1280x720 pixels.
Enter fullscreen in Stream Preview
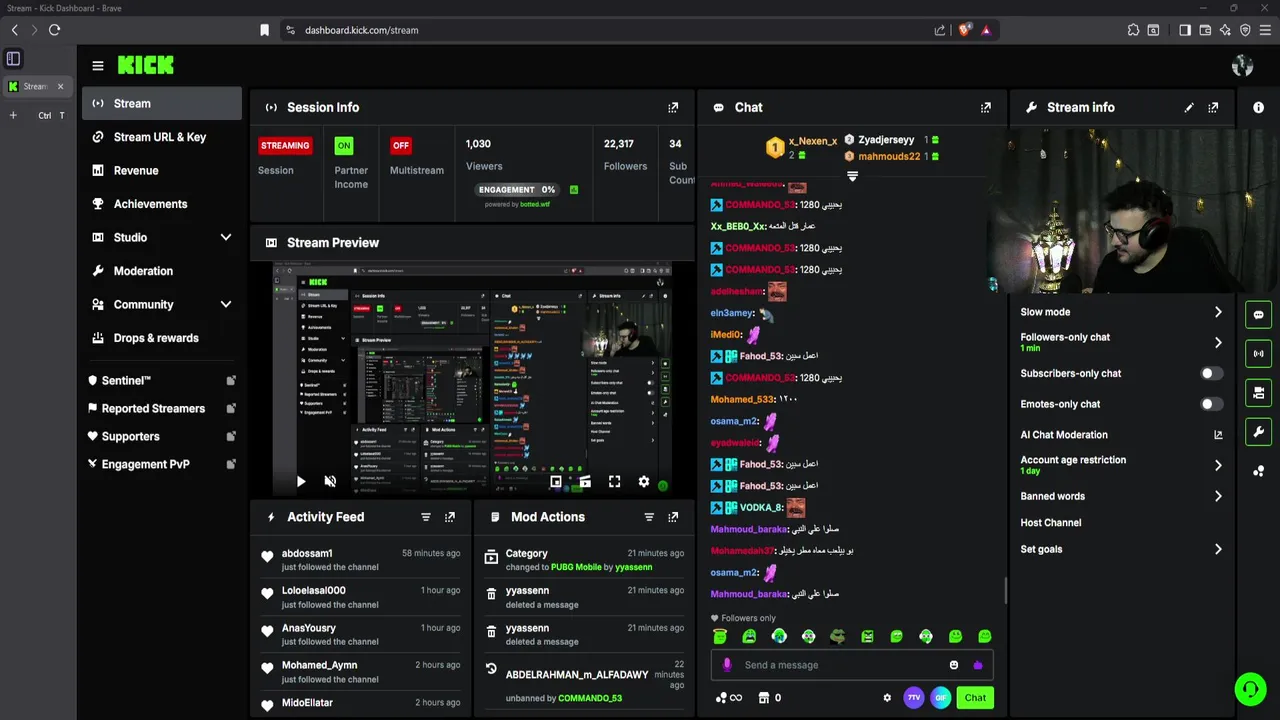[615, 482]
